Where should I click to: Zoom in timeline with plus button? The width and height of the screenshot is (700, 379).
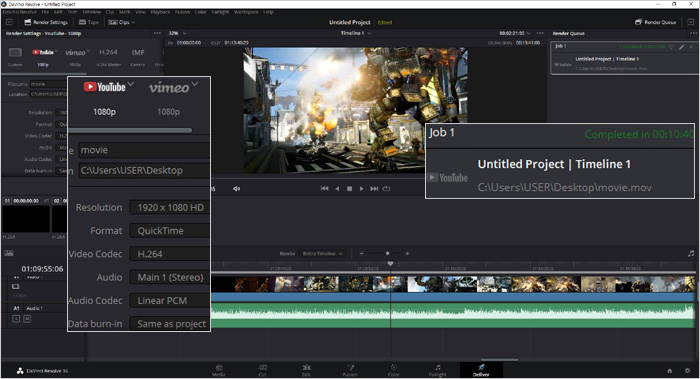point(407,254)
